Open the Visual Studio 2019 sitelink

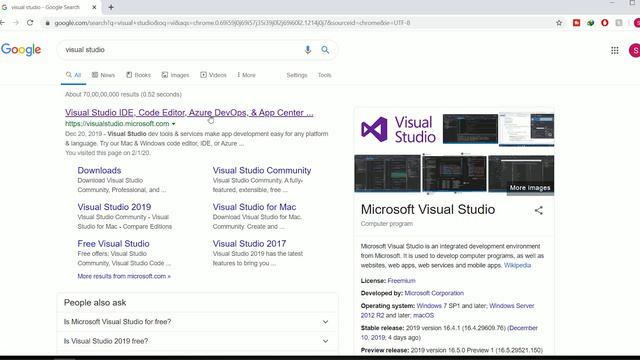[114, 207]
